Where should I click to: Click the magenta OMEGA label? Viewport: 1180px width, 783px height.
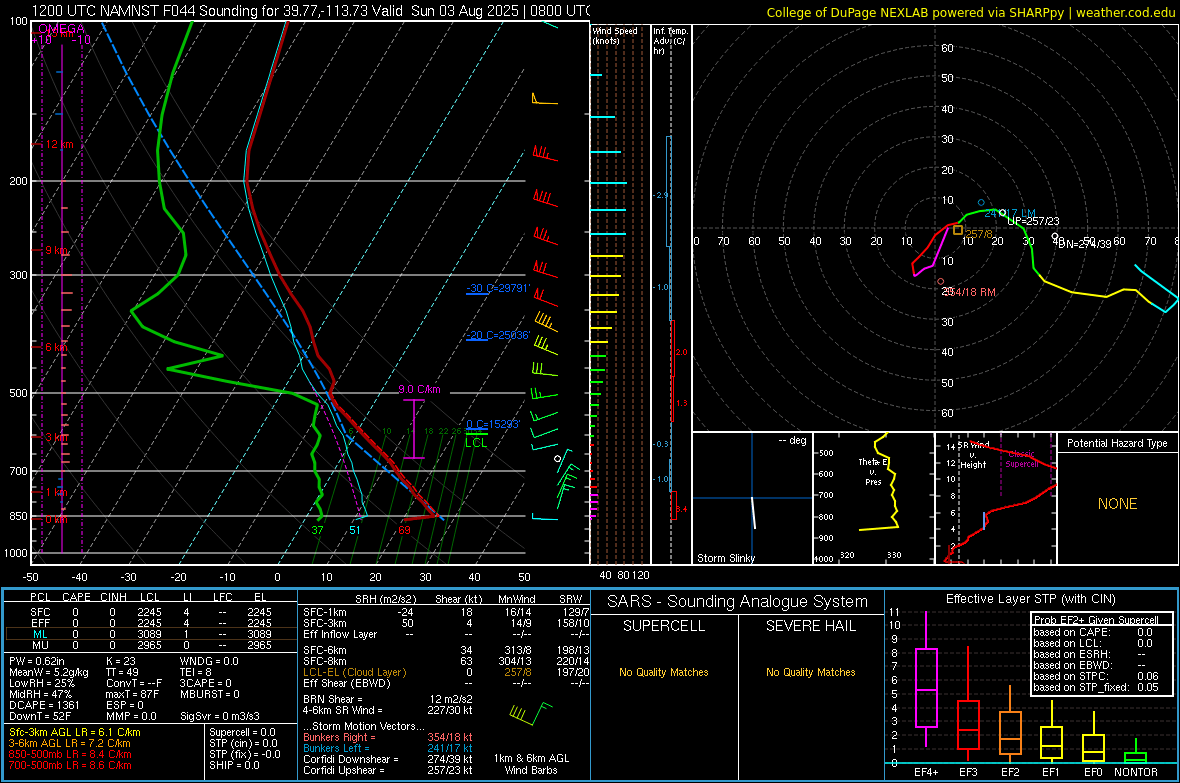[62, 29]
